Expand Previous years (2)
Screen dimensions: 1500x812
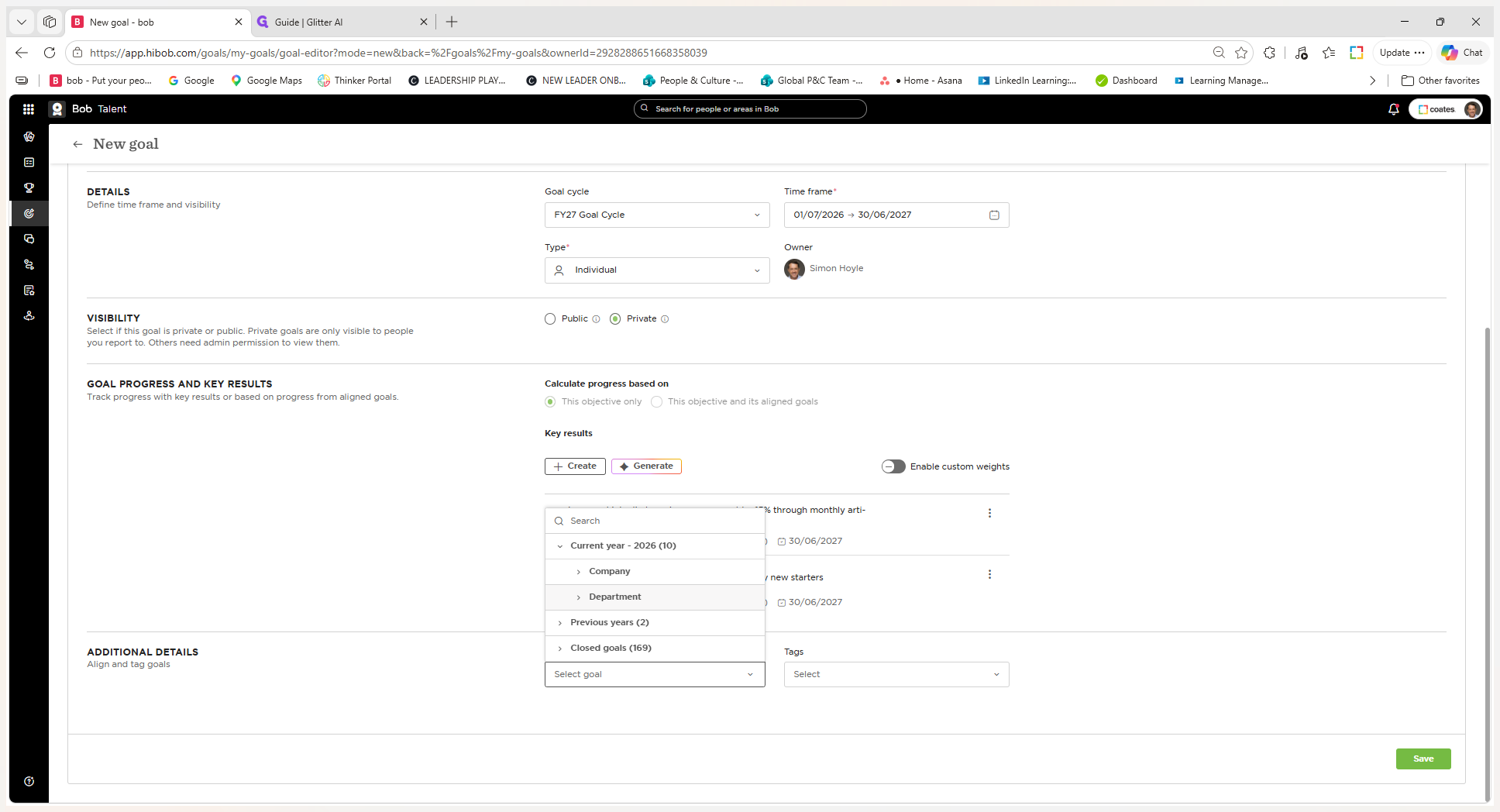point(655,623)
